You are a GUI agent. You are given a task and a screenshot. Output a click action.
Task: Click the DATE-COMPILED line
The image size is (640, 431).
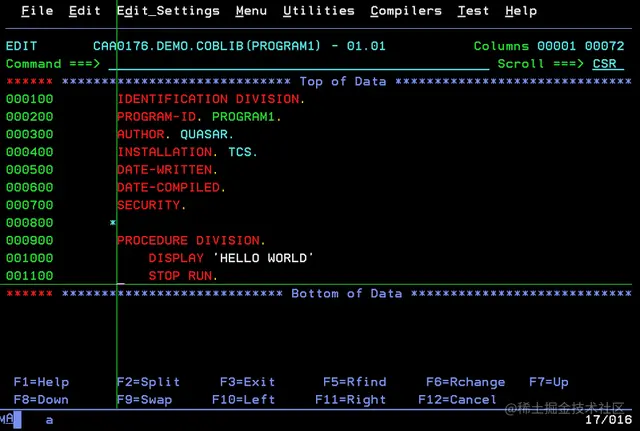171,187
